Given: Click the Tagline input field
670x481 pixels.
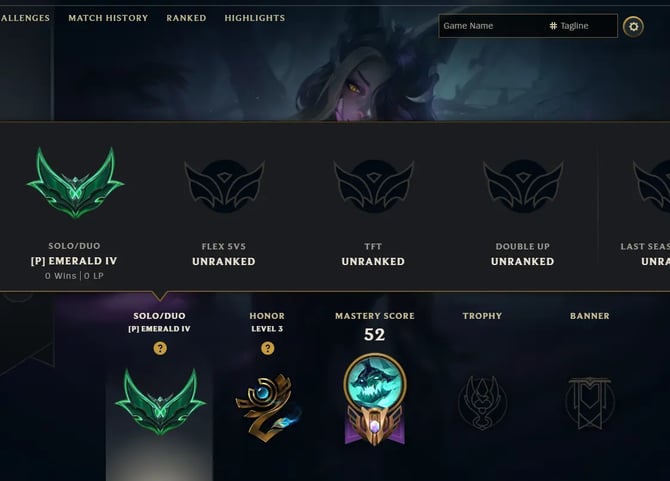Looking at the screenshot, I should (582, 26).
